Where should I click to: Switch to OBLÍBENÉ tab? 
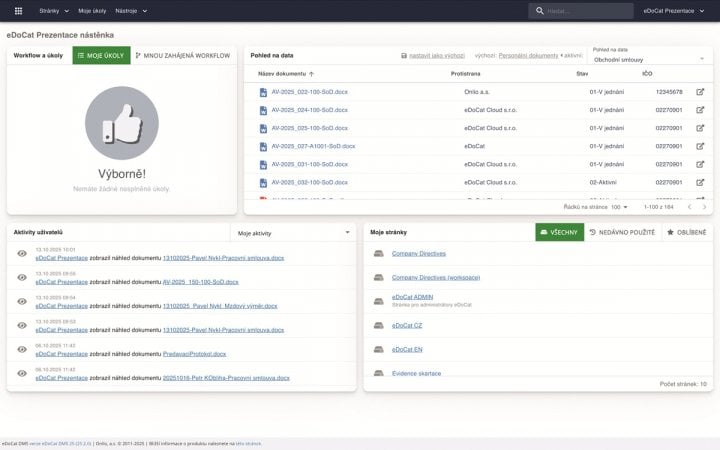[x=686, y=232]
